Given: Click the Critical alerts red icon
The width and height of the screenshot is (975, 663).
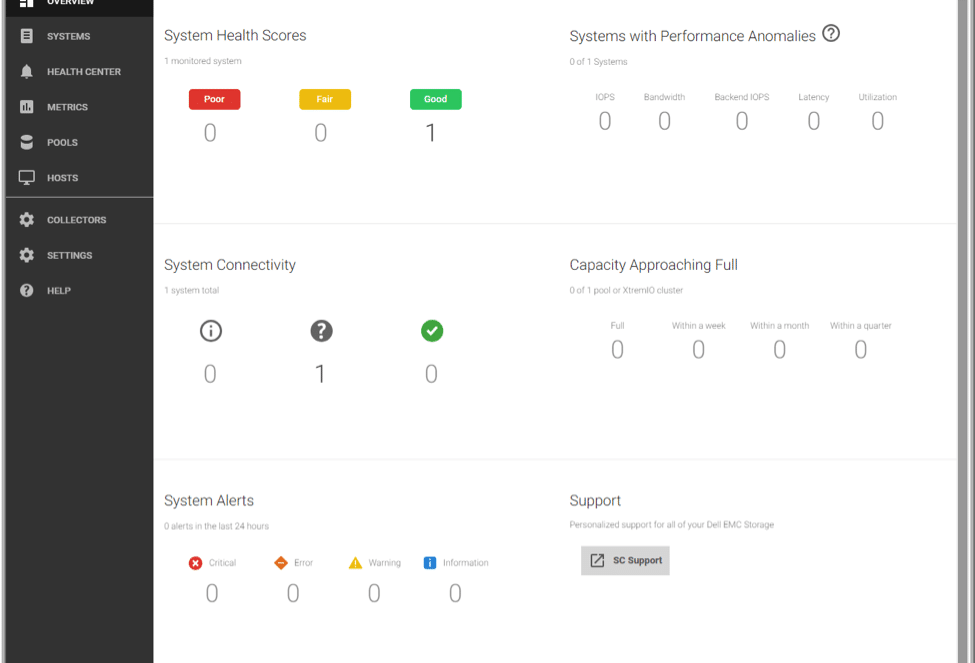Looking at the screenshot, I should (x=195, y=563).
